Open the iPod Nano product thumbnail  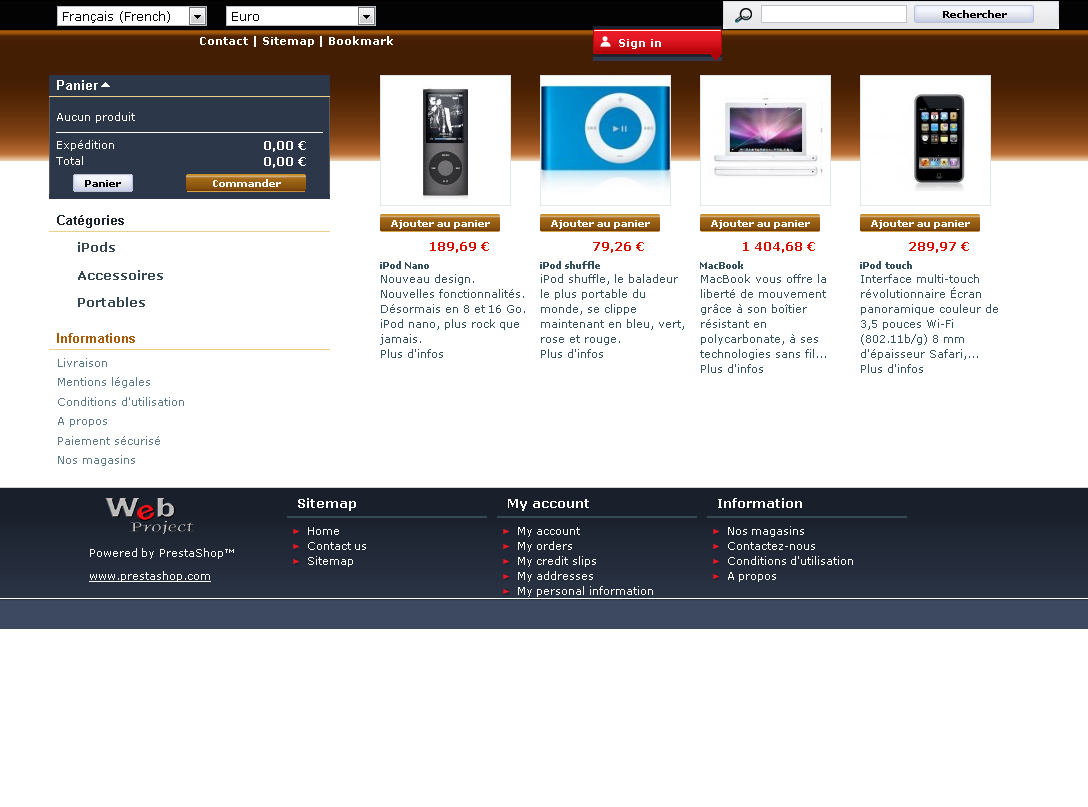tap(445, 140)
